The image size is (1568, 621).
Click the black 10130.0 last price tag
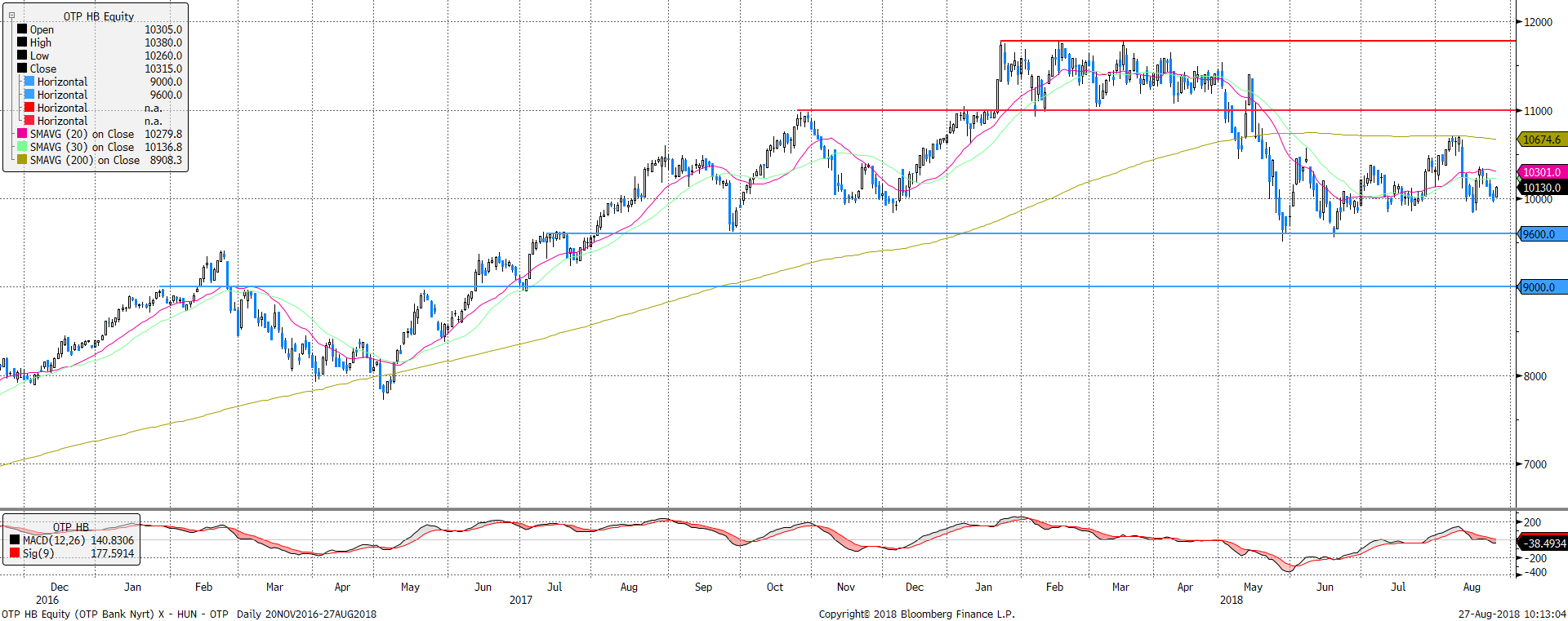pos(1542,188)
